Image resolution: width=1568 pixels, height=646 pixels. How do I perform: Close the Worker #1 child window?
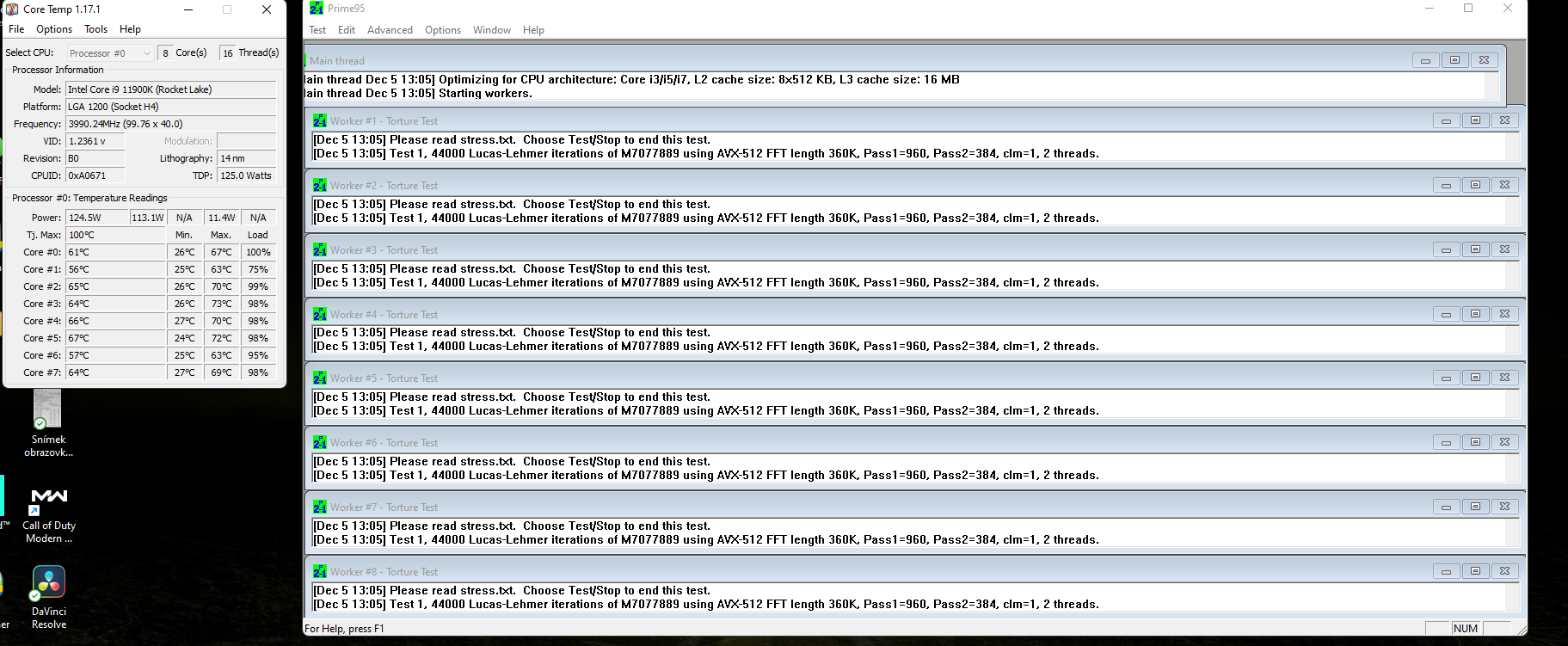(1504, 120)
